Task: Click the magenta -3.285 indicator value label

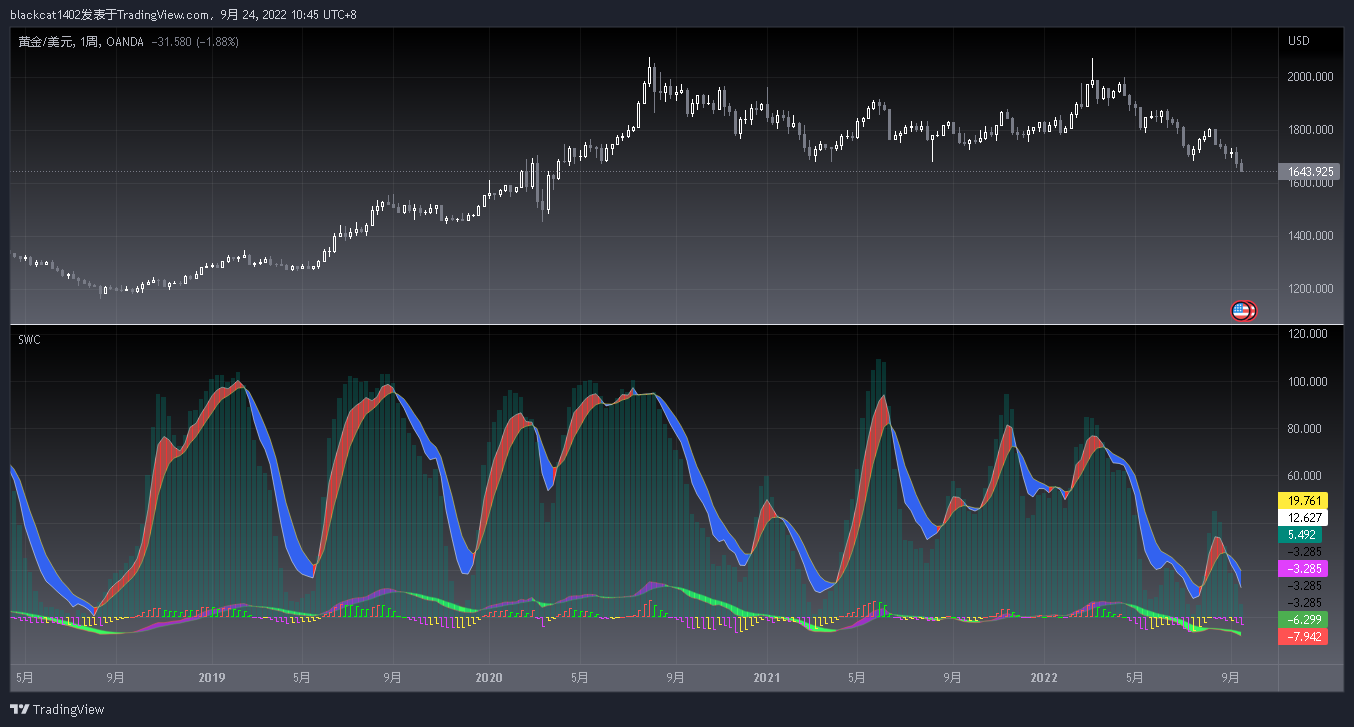Action: 1303,568
